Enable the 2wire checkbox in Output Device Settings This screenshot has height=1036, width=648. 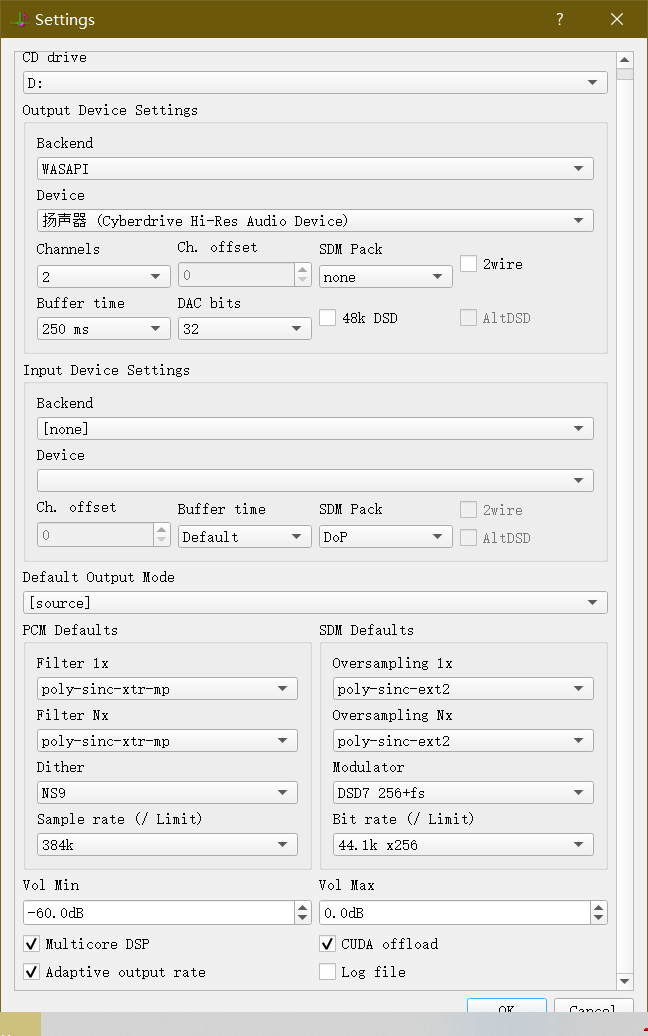tap(468, 264)
